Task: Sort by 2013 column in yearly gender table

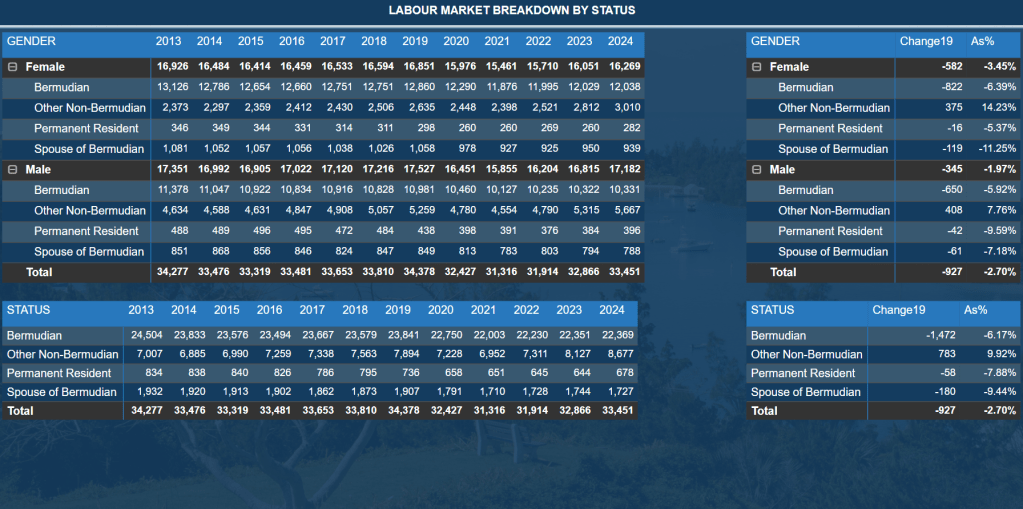Action: (x=168, y=42)
